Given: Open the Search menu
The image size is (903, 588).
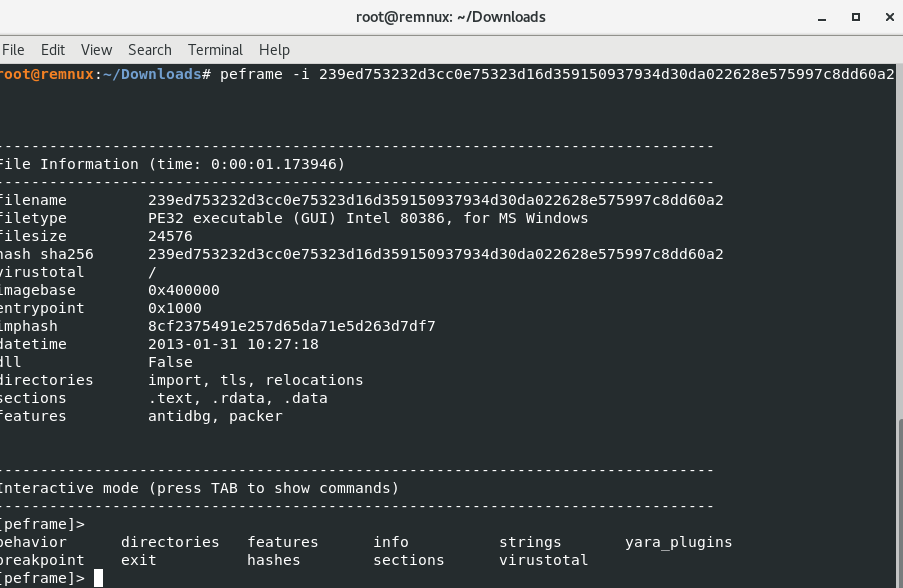Looking at the screenshot, I should 150,50.
